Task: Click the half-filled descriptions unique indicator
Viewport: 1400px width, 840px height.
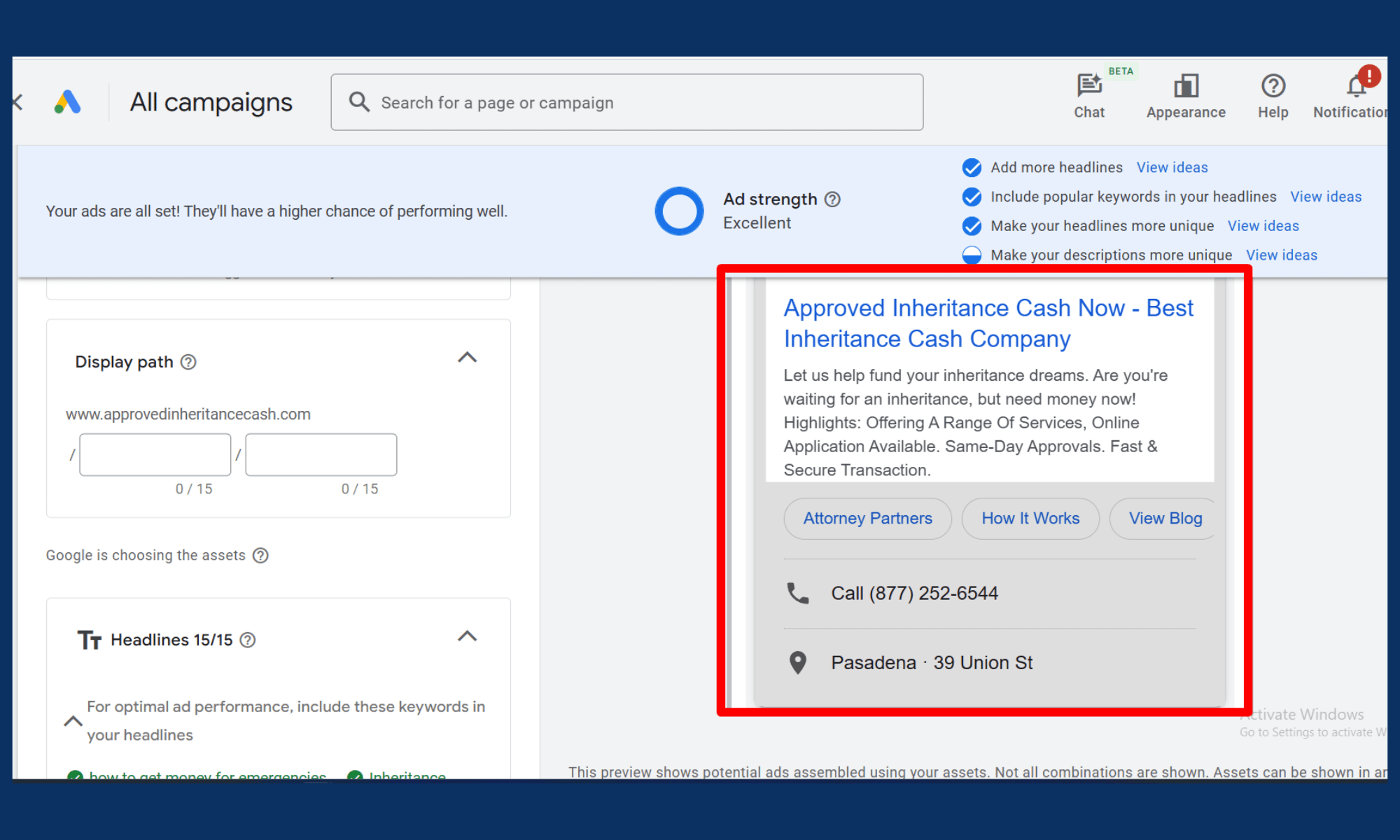Action: pyautogui.click(x=972, y=255)
